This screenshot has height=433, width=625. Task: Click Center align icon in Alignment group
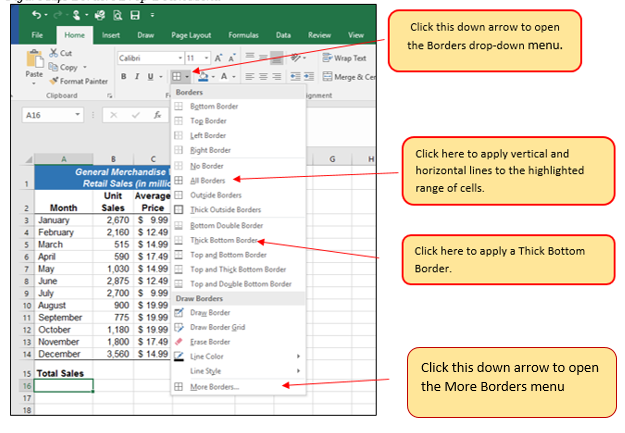[x=263, y=76]
